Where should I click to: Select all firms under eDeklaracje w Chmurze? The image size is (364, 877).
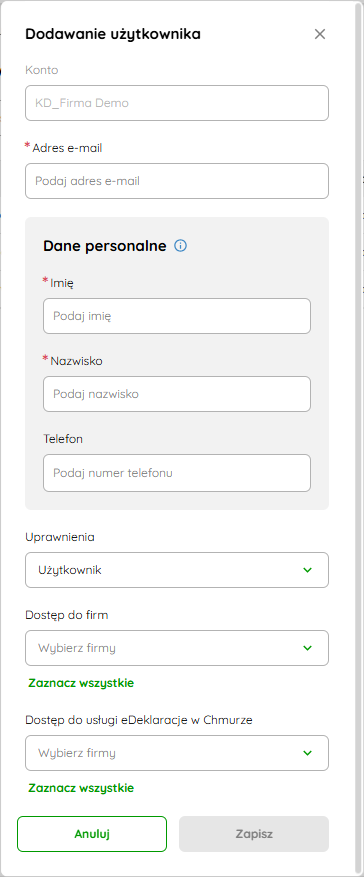(81, 788)
